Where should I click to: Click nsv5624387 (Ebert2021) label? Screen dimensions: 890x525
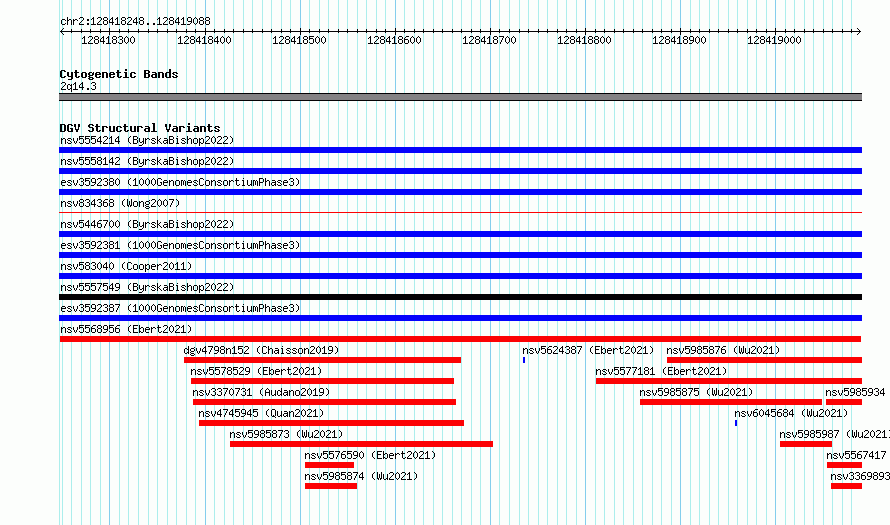[x=588, y=350]
